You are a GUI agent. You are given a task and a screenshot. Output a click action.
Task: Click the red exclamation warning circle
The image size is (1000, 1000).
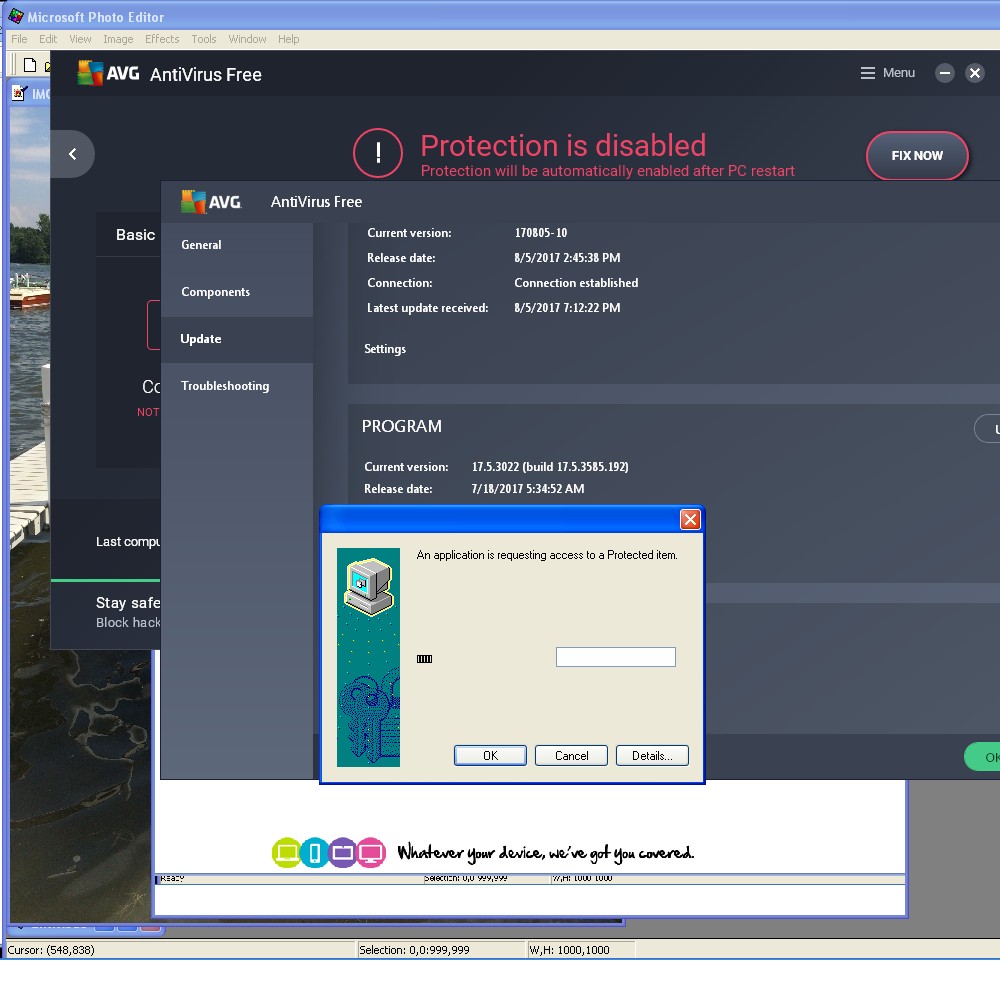(378, 154)
